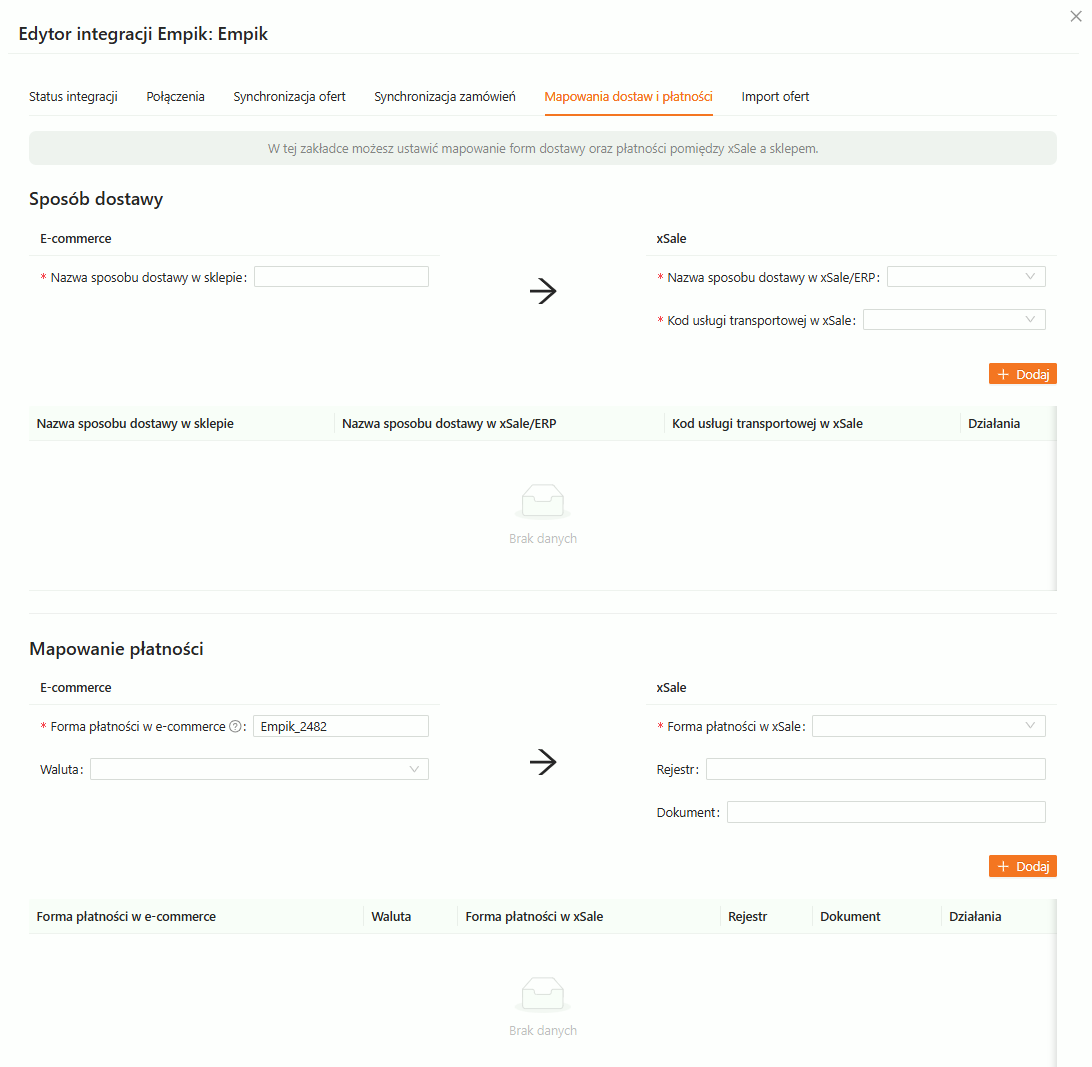Open the Połączenia tab

pyautogui.click(x=176, y=97)
